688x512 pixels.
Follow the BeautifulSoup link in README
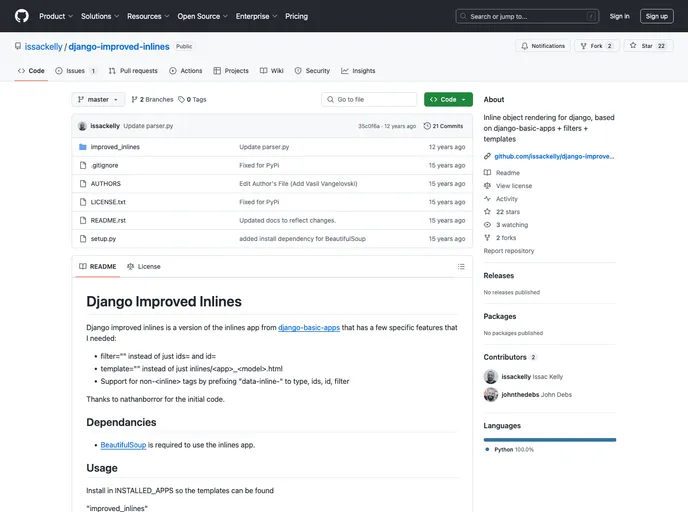[x=123, y=445]
